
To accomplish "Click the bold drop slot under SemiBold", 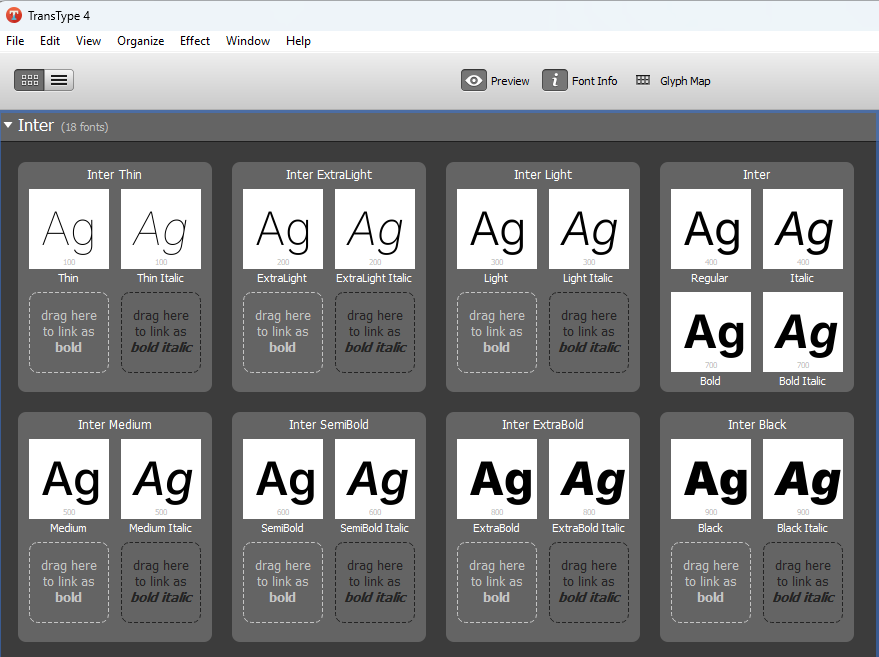I will [x=283, y=582].
